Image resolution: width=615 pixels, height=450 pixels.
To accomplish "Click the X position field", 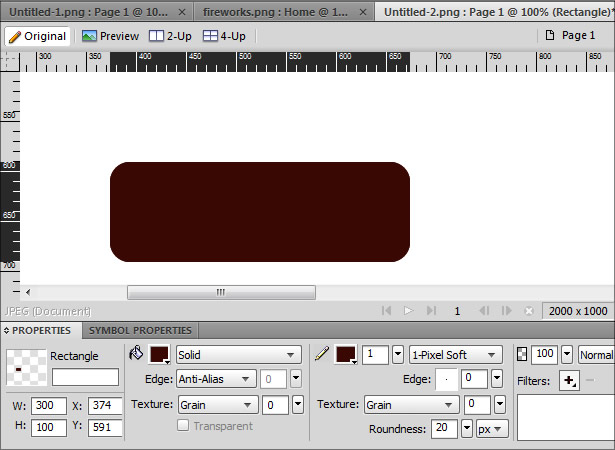I will pos(105,405).
